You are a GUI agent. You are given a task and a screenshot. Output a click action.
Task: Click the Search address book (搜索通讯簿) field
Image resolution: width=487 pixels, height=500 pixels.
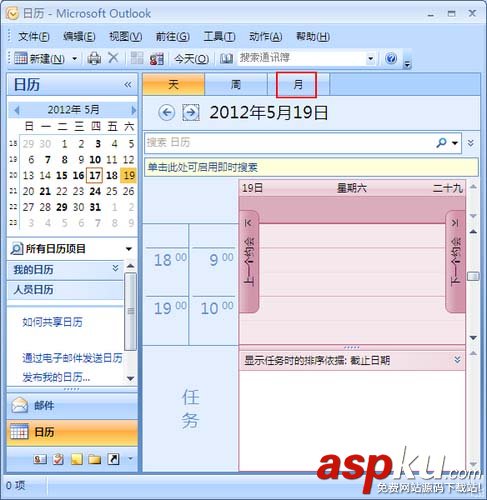click(x=302, y=58)
